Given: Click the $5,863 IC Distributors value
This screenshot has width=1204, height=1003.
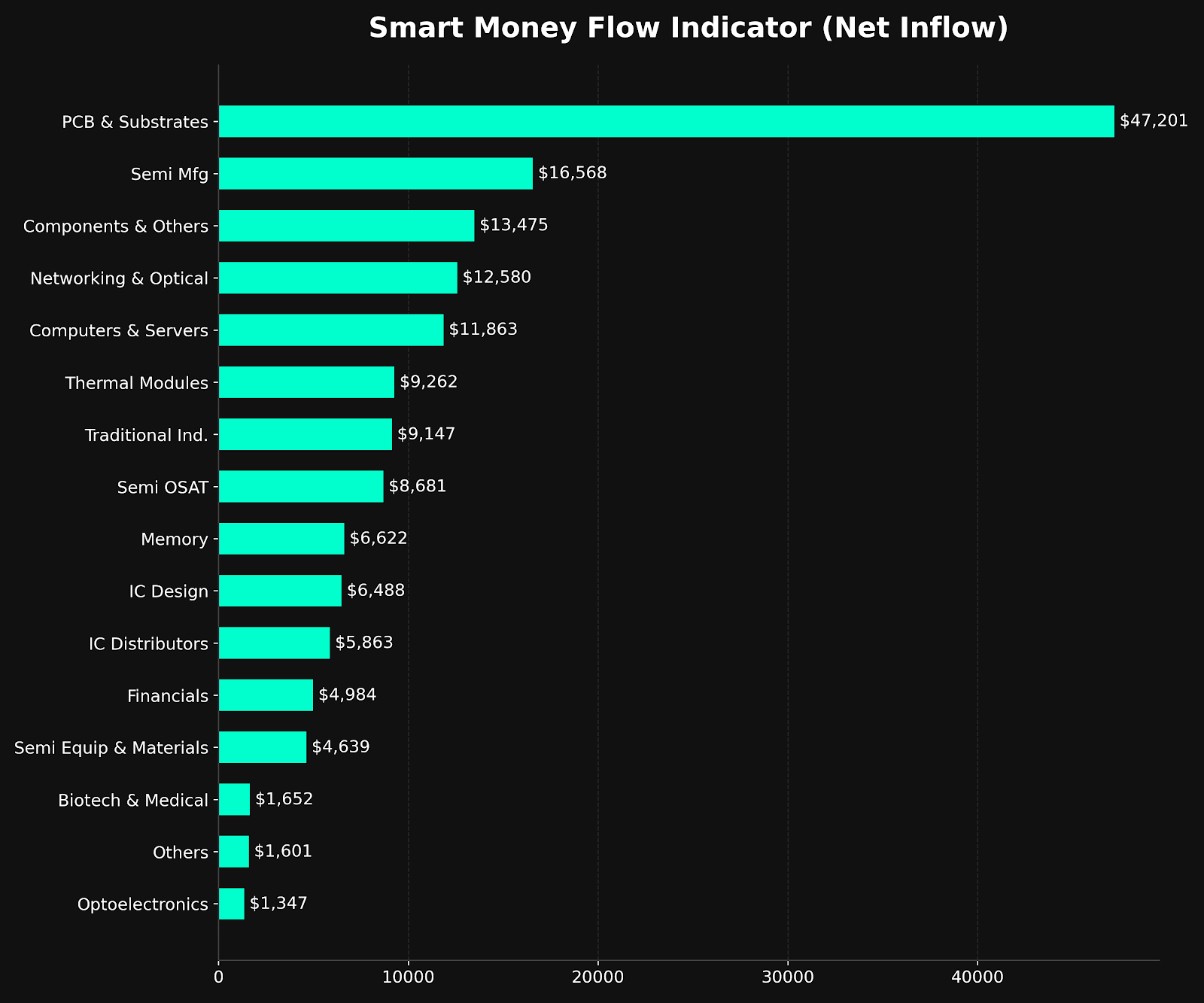Looking at the screenshot, I should pos(364,643).
